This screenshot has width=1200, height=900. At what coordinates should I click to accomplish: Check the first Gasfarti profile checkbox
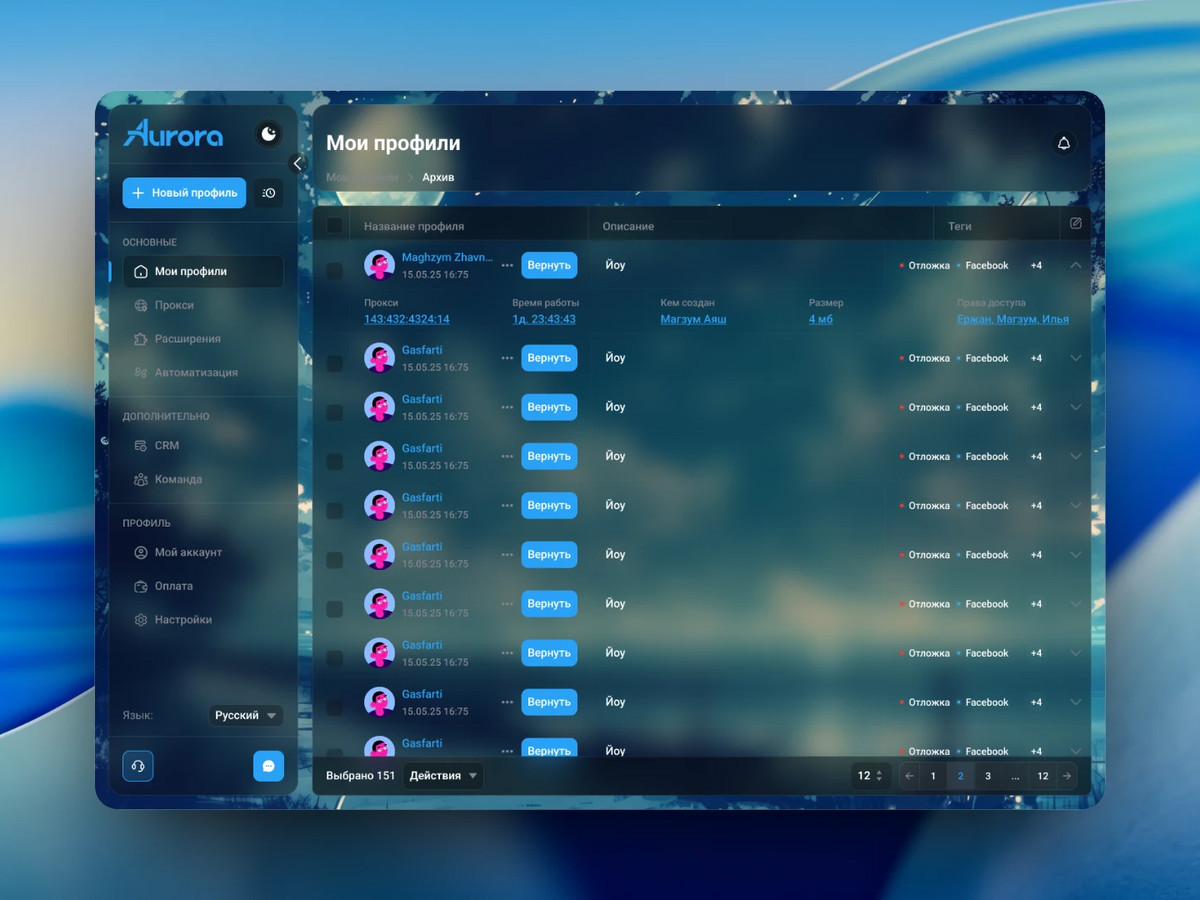tap(334, 363)
